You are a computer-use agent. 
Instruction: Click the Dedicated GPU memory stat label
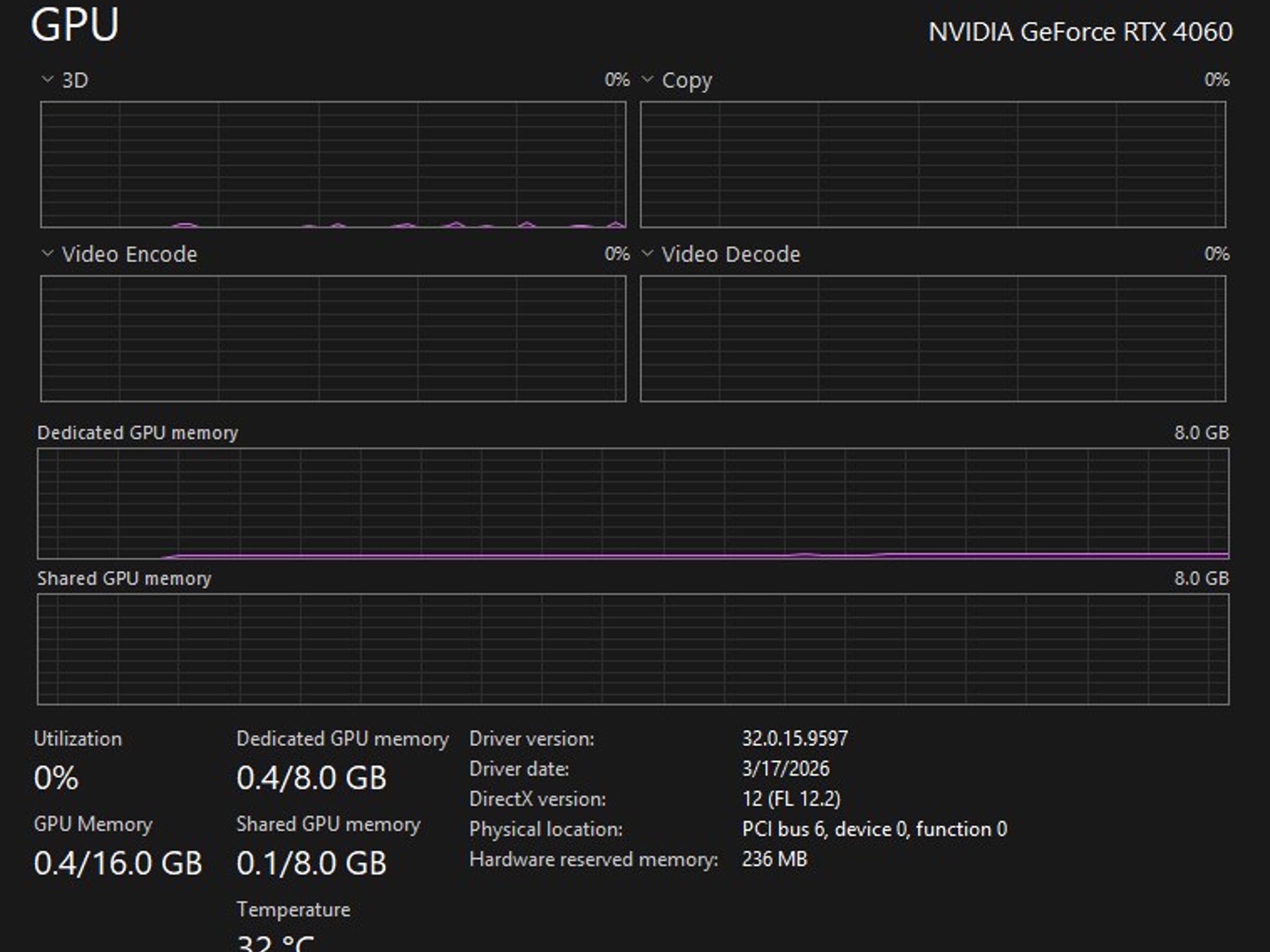pos(342,739)
